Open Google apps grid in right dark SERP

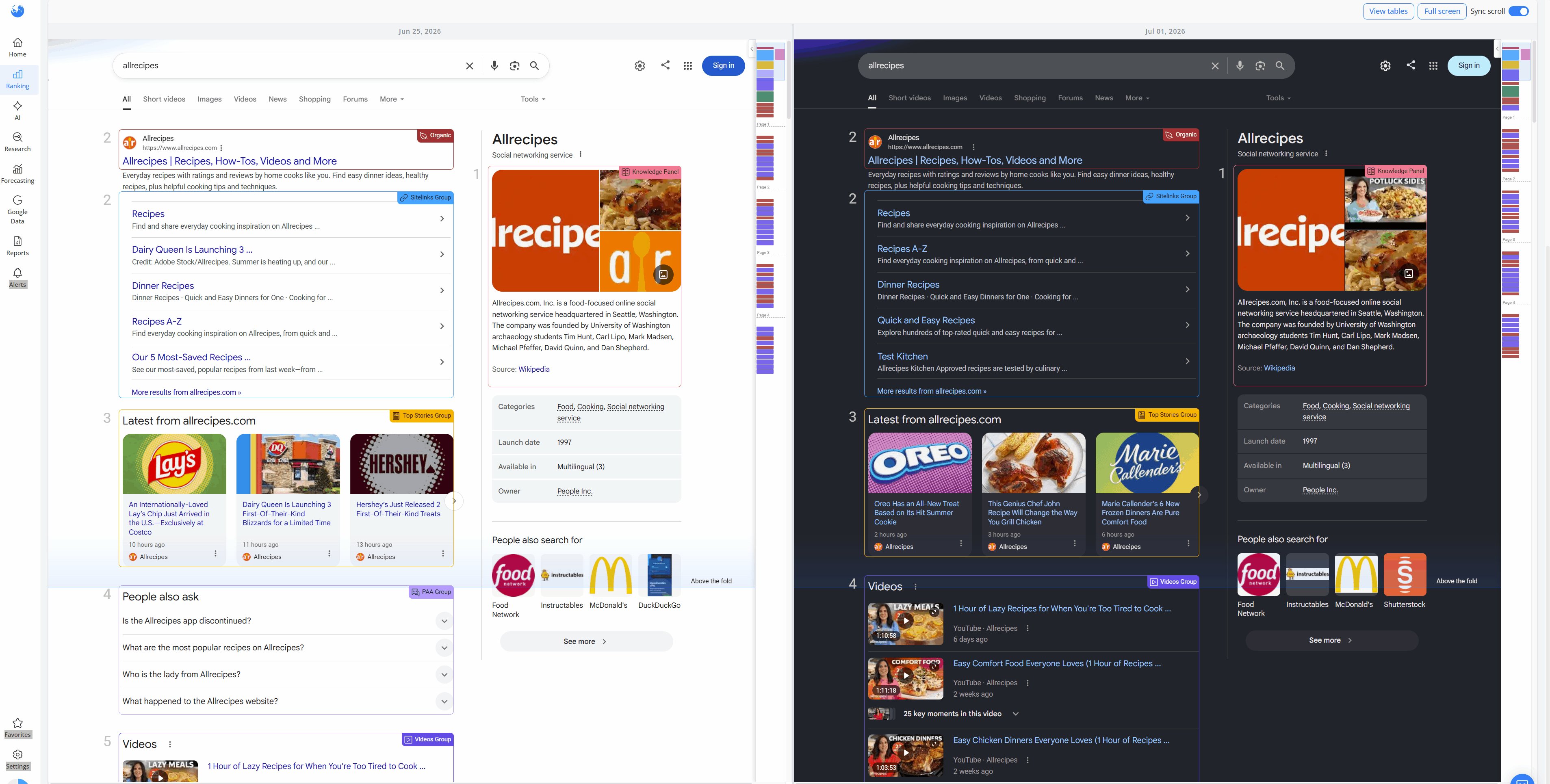(x=1433, y=65)
